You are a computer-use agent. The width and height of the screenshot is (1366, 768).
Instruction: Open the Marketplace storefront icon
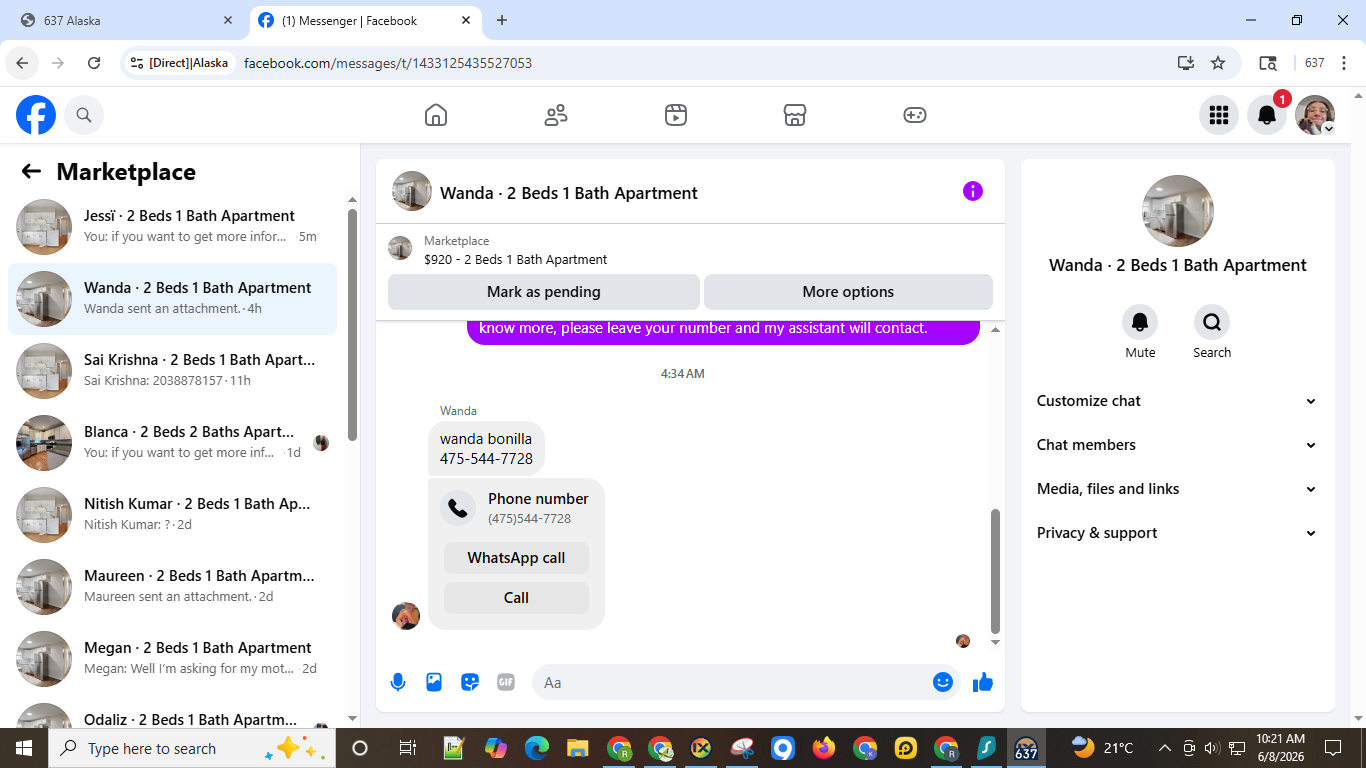point(795,115)
